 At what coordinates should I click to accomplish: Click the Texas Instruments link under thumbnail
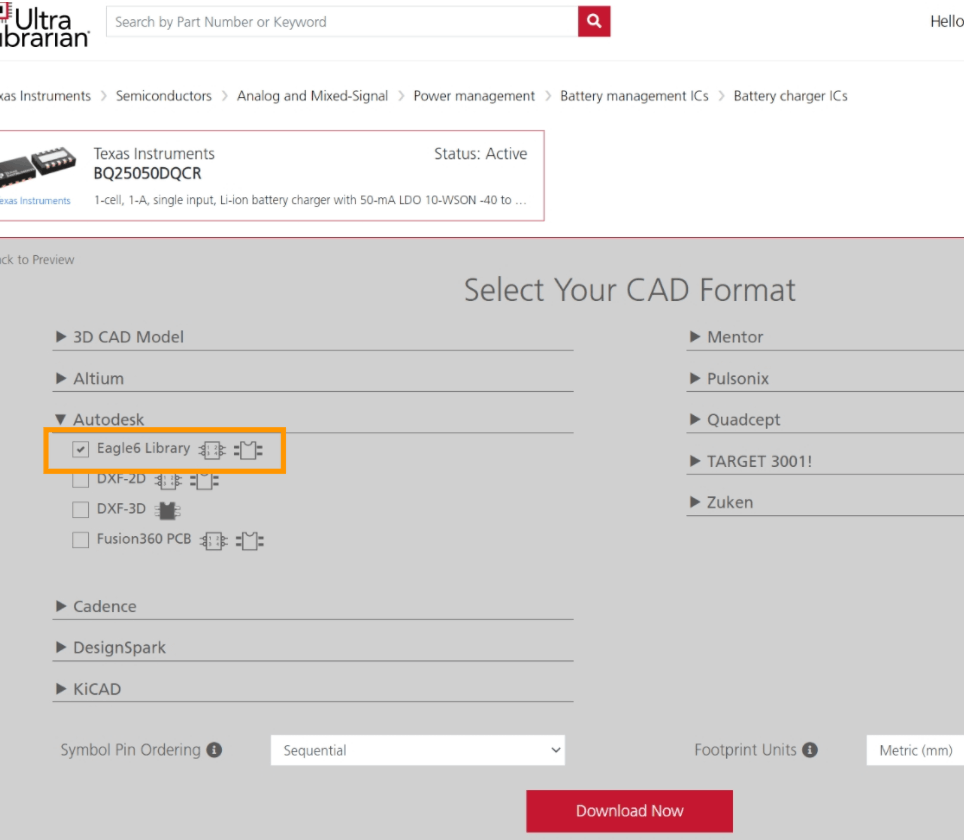(35, 200)
